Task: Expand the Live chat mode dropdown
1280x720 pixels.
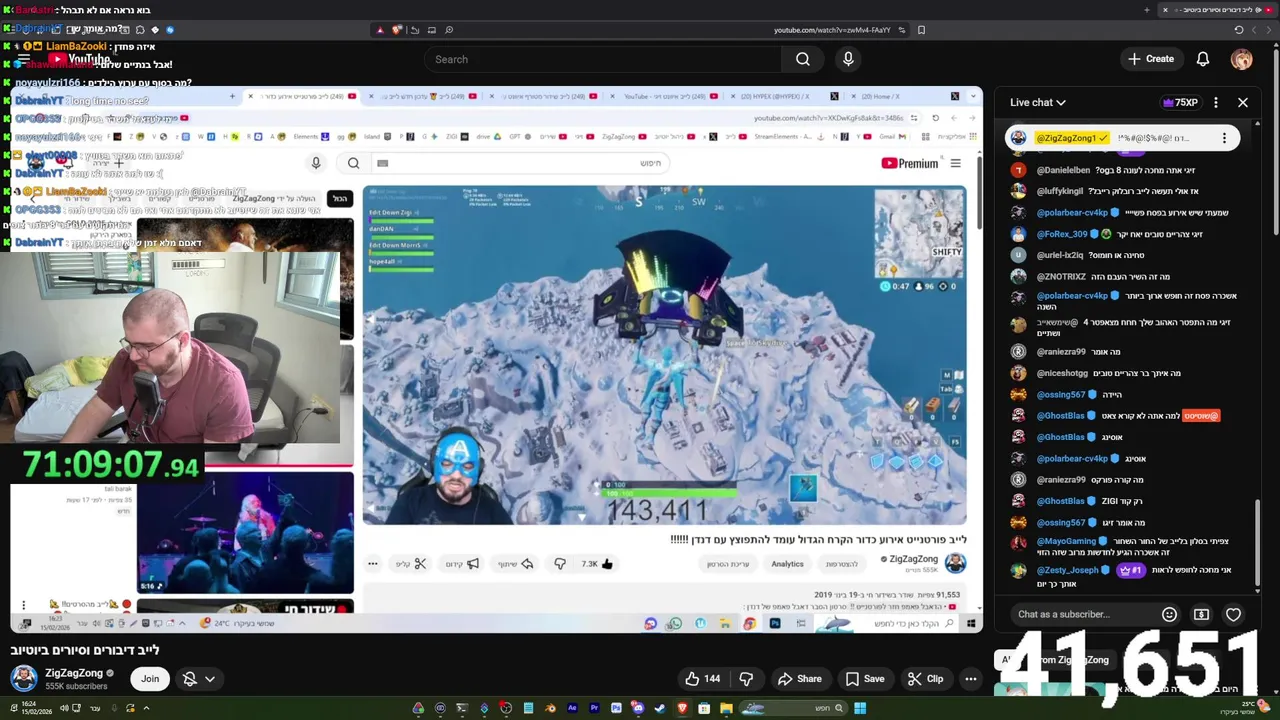Action: point(1037,102)
